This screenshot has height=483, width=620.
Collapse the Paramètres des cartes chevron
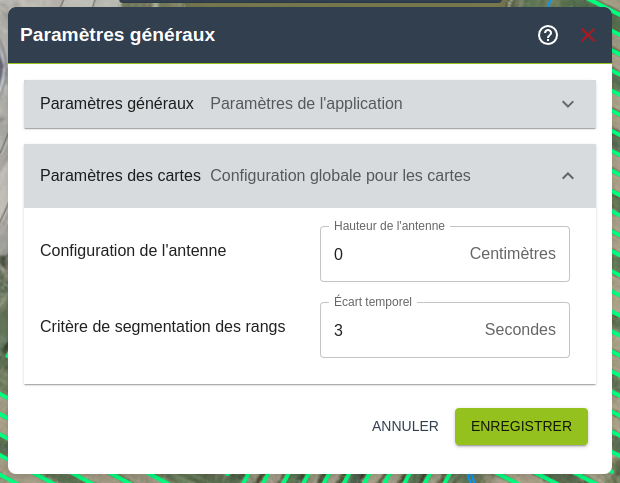pyautogui.click(x=568, y=176)
